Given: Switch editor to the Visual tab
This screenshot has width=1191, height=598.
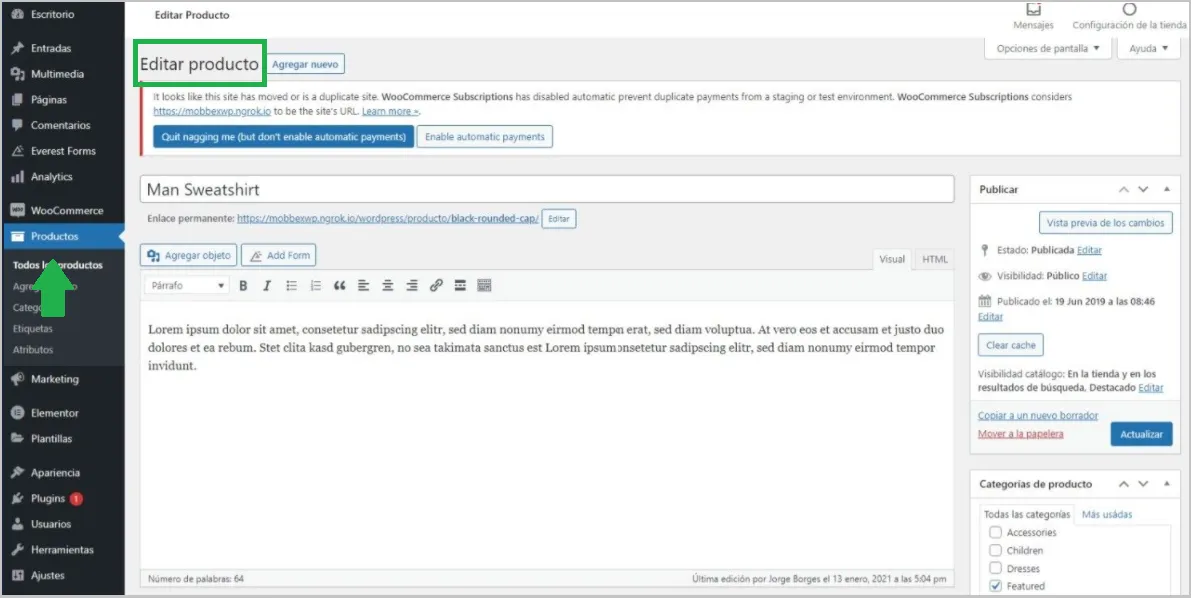Looking at the screenshot, I should [892, 259].
